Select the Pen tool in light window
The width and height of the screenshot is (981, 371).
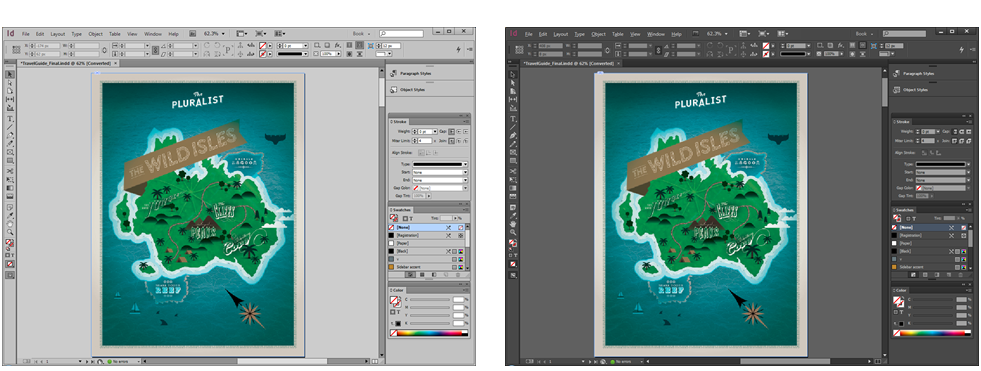coord(10,135)
